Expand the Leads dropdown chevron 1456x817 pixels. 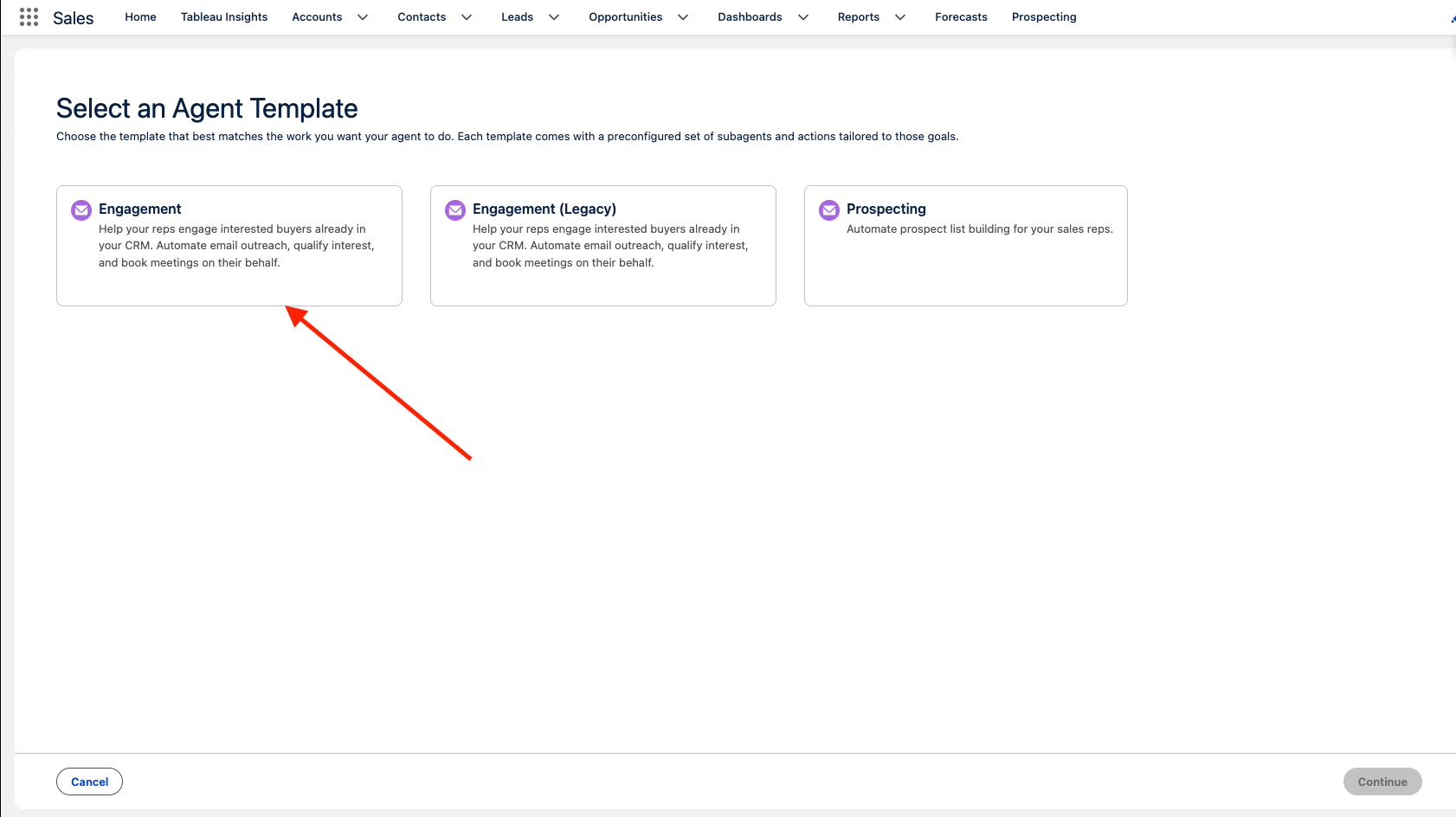554,17
